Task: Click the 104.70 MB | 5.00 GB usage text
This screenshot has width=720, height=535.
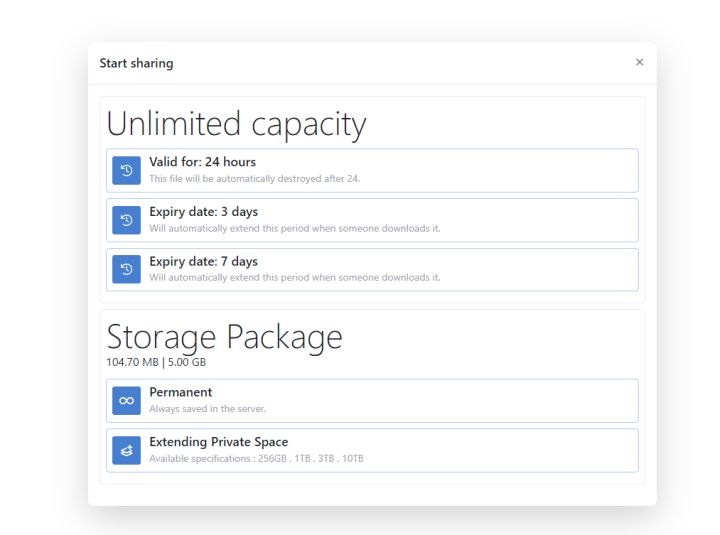Action: [156, 362]
